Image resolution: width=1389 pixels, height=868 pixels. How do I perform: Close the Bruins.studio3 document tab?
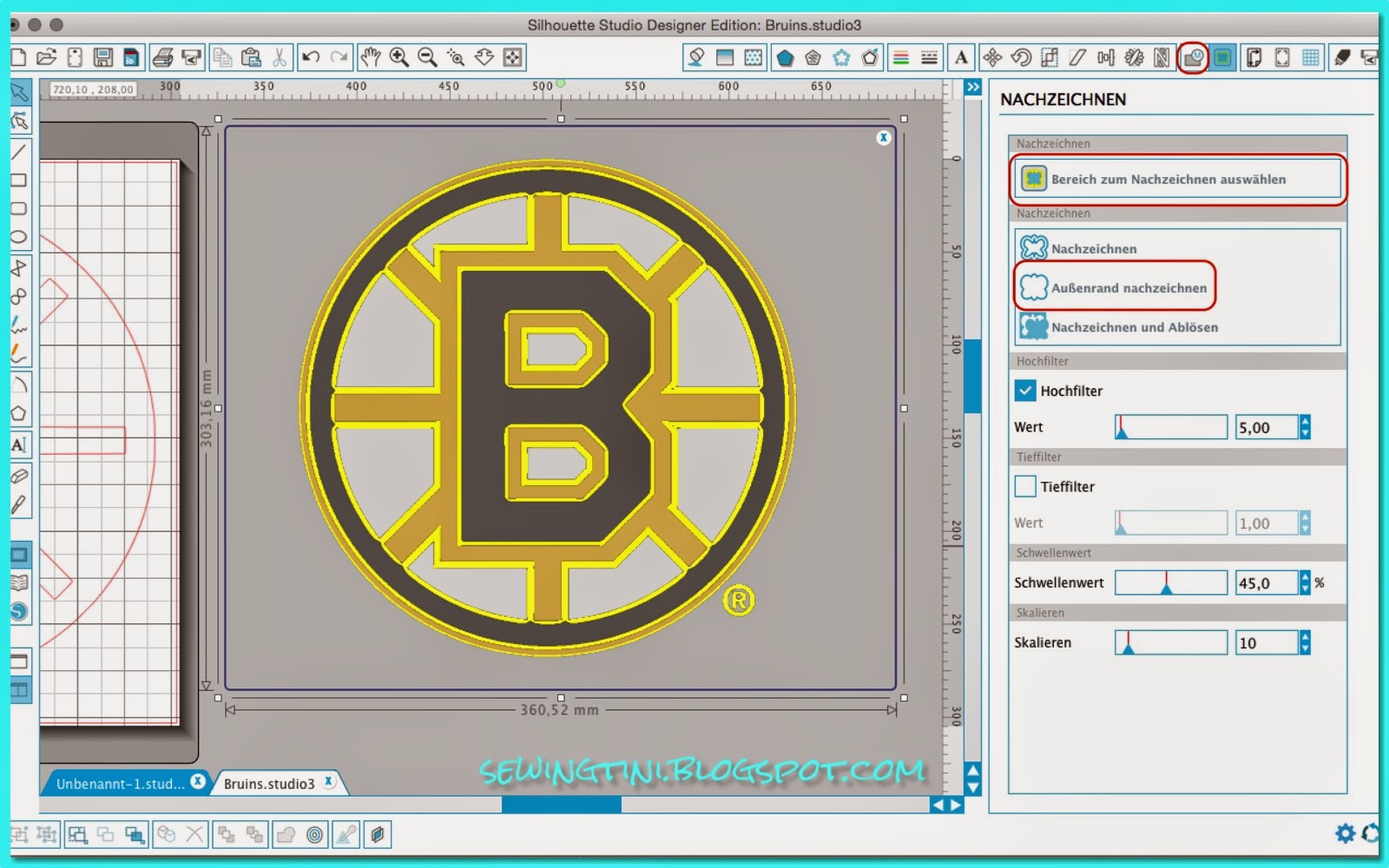pos(329,781)
